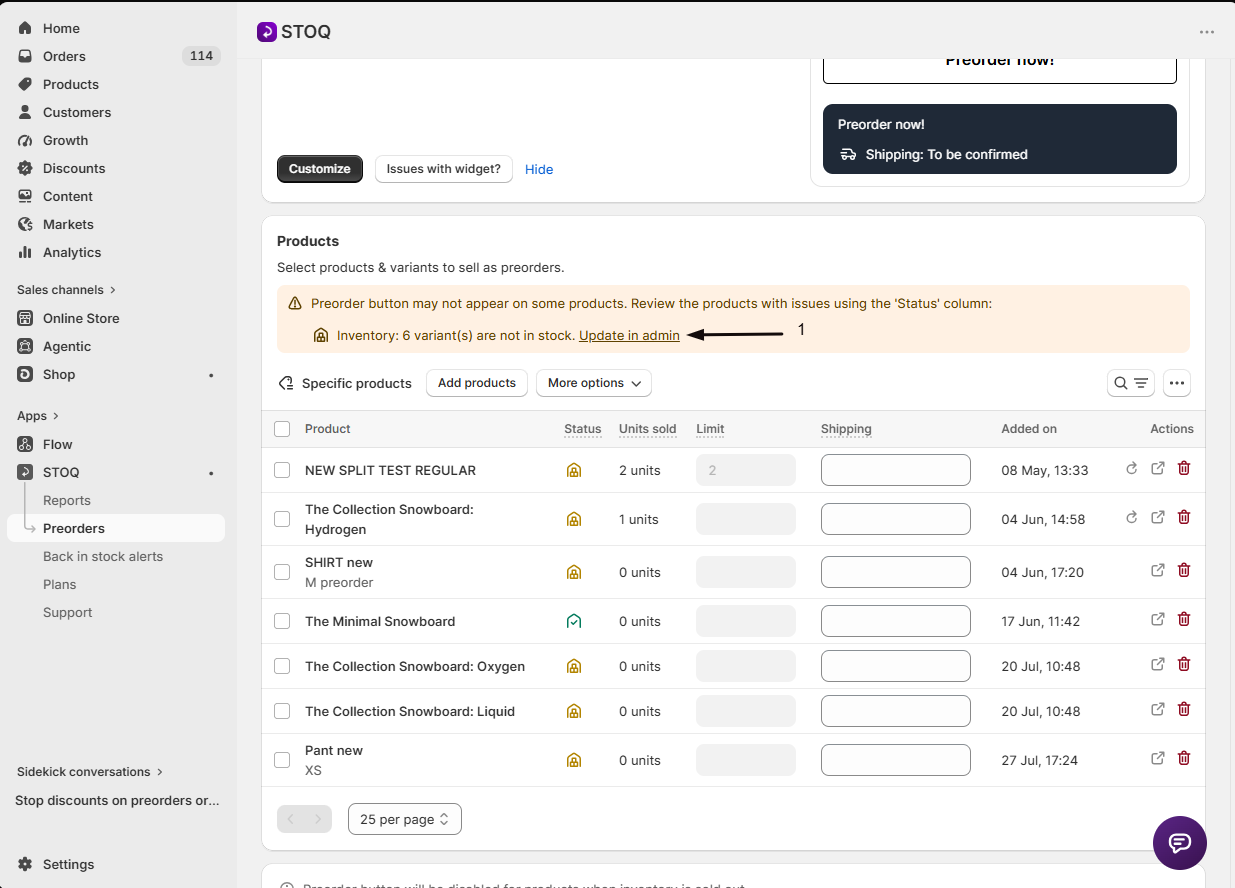The image size is (1235, 888).
Task: Click shipping field for Pant new
Action: pos(896,760)
